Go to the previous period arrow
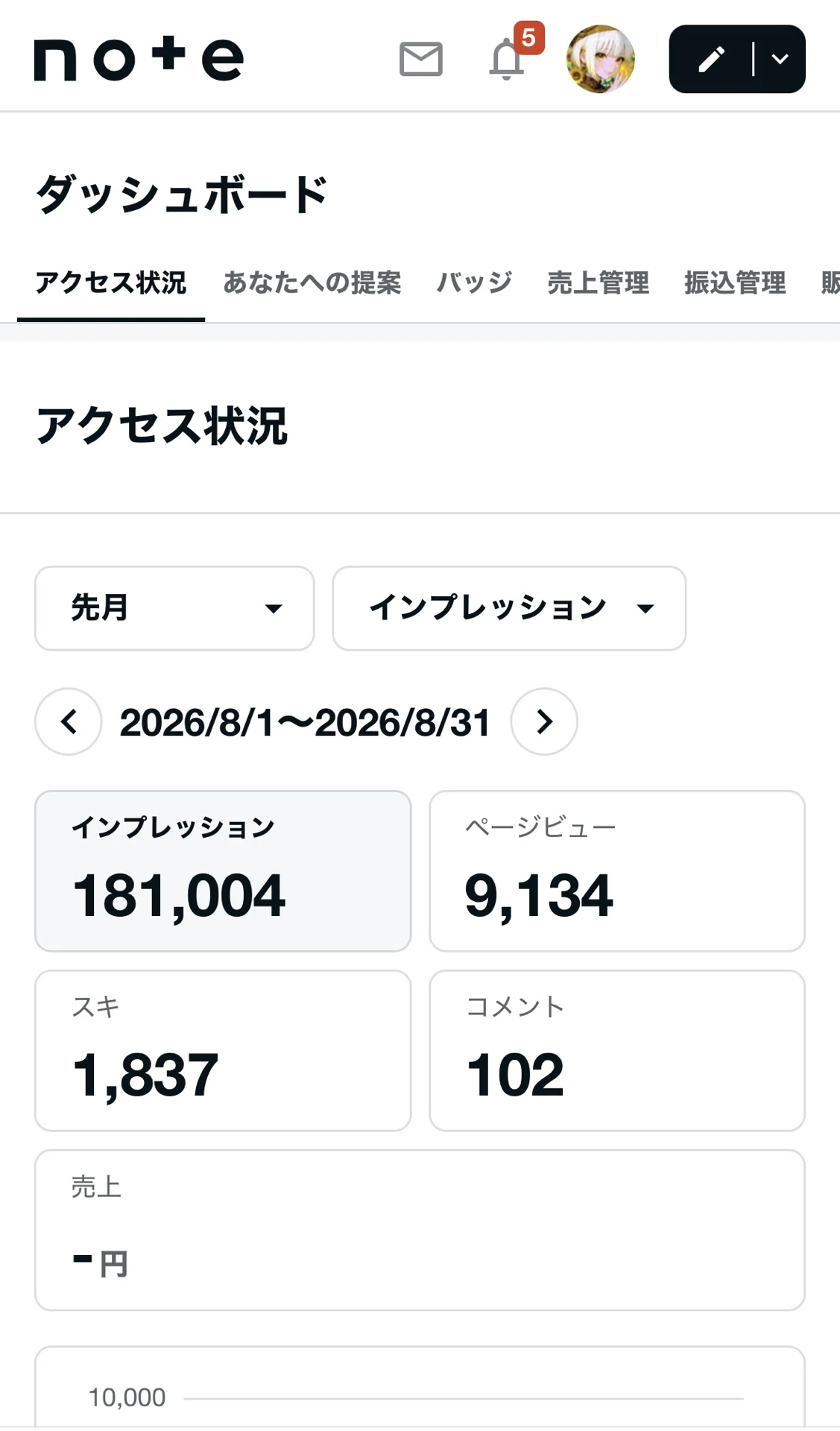Viewport: 840px width, 1431px height. (69, 721)
